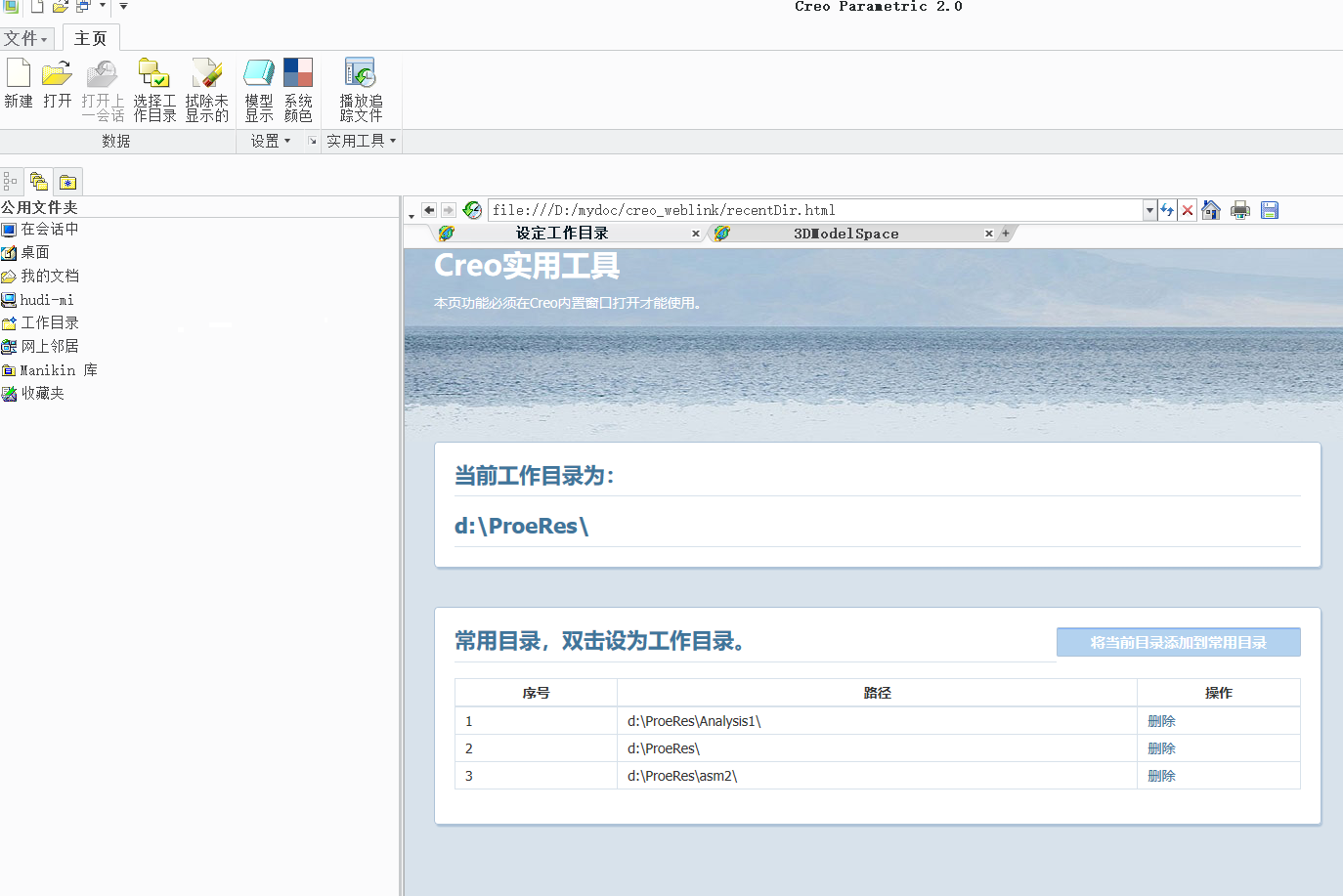
Task: Click the URL address input field
Action: coord(815,210)
